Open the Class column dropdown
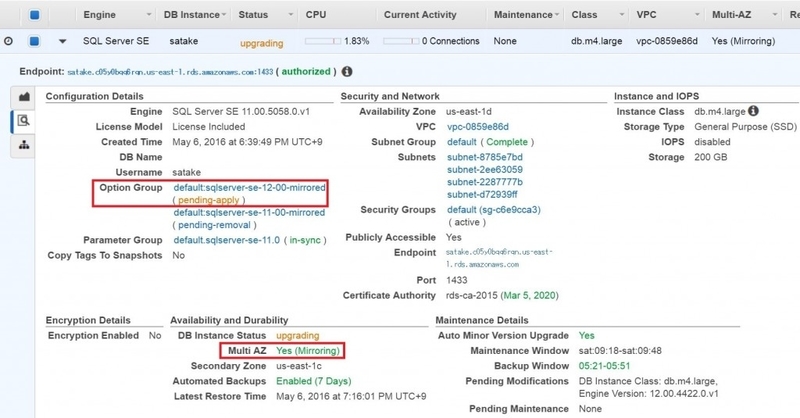 click(621, 15)
